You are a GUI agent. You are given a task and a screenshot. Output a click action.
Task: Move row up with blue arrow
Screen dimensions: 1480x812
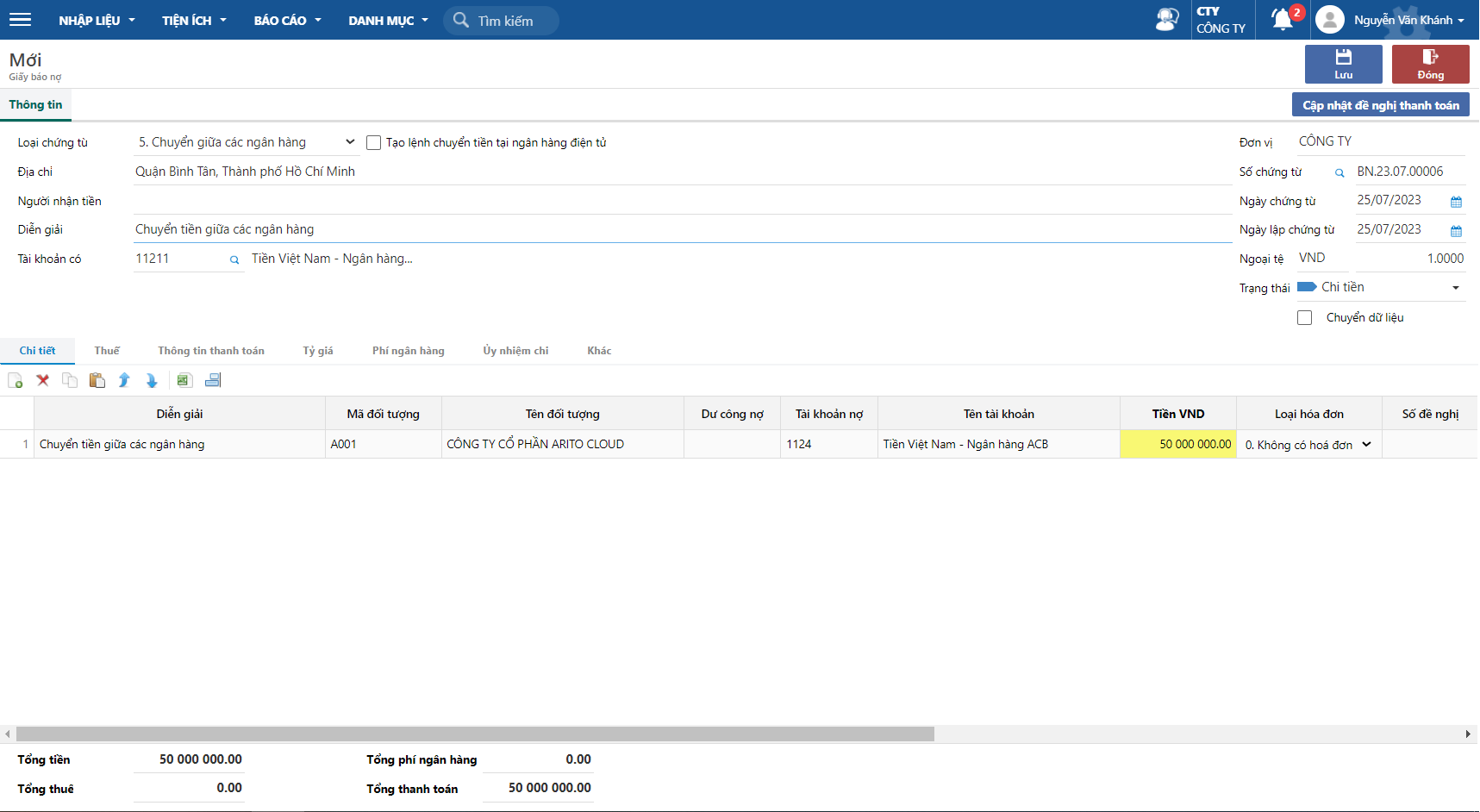click(x=124, y=380)
